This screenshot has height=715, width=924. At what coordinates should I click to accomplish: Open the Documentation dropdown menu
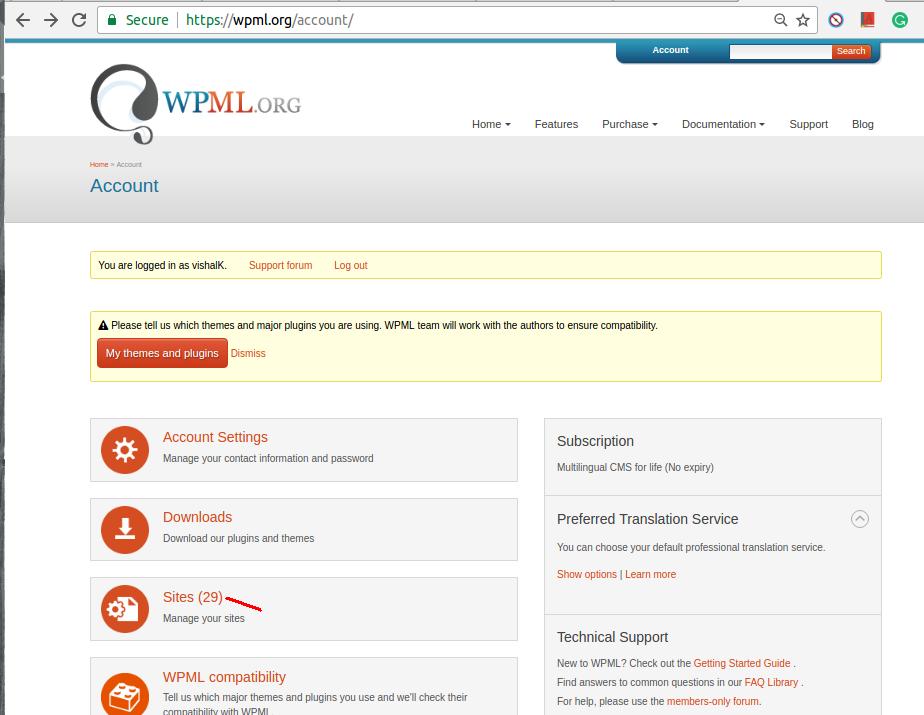tap(723, 124)
